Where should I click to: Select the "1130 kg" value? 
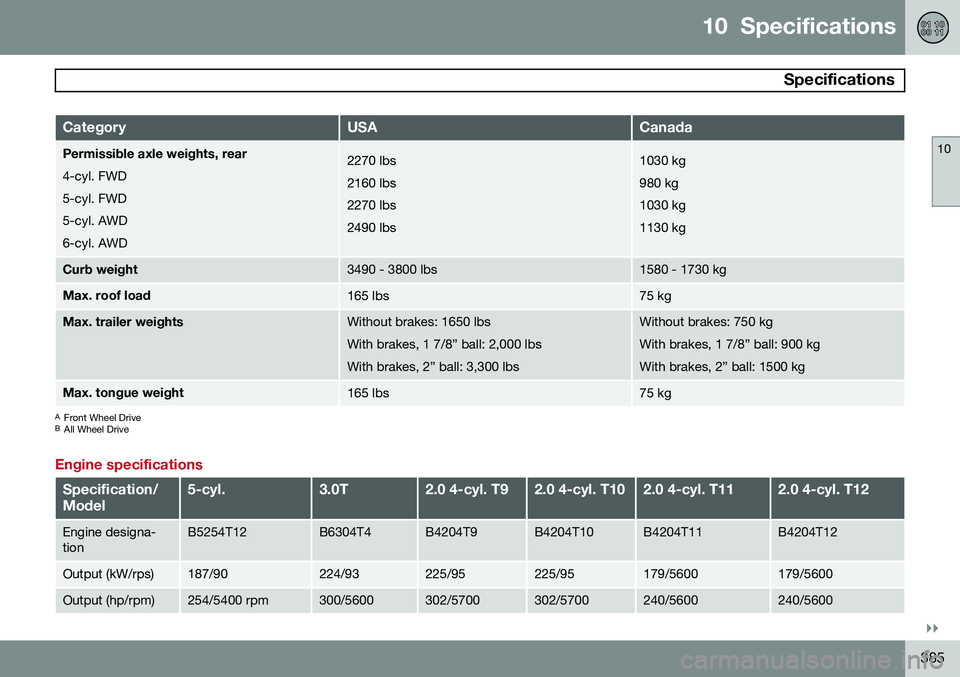pos(662,228)
